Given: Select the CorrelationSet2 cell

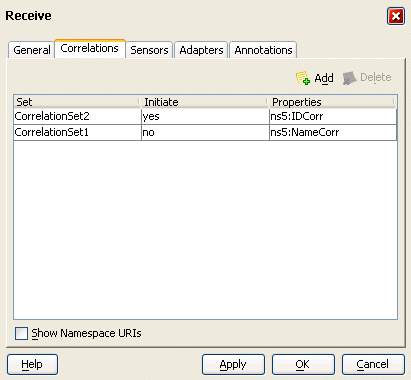Looking at the screenshot, I should (77, 116).
